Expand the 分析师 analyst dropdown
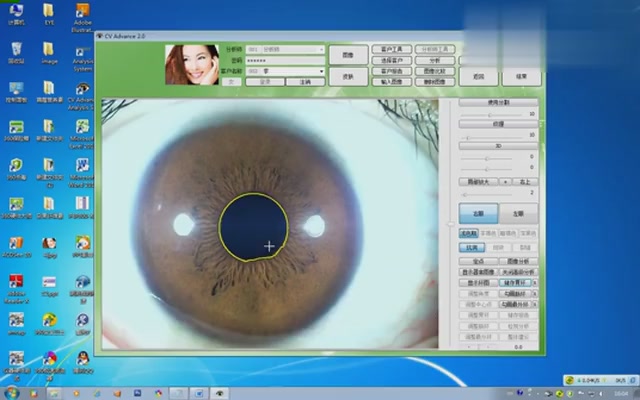 click(x=320, y=48)
